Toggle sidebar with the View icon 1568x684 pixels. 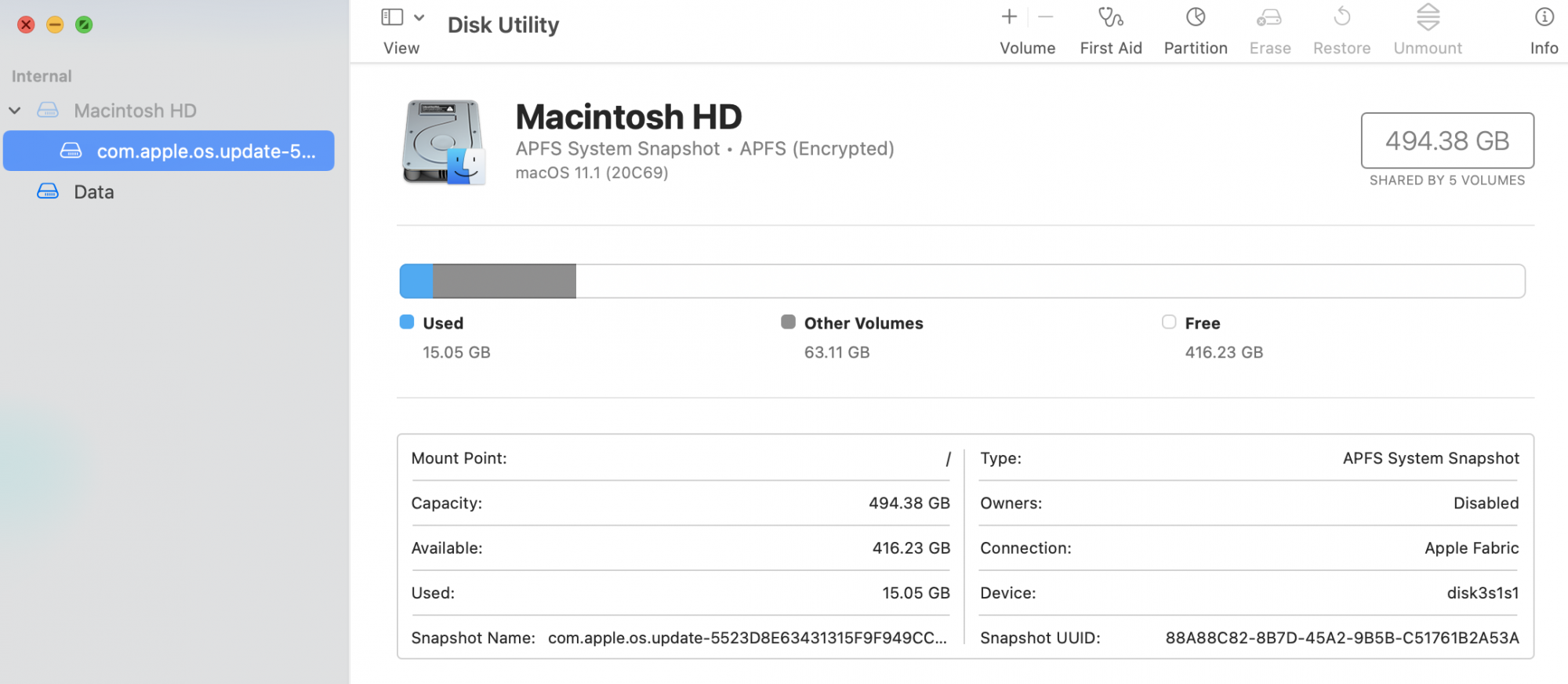pos(392,17)
